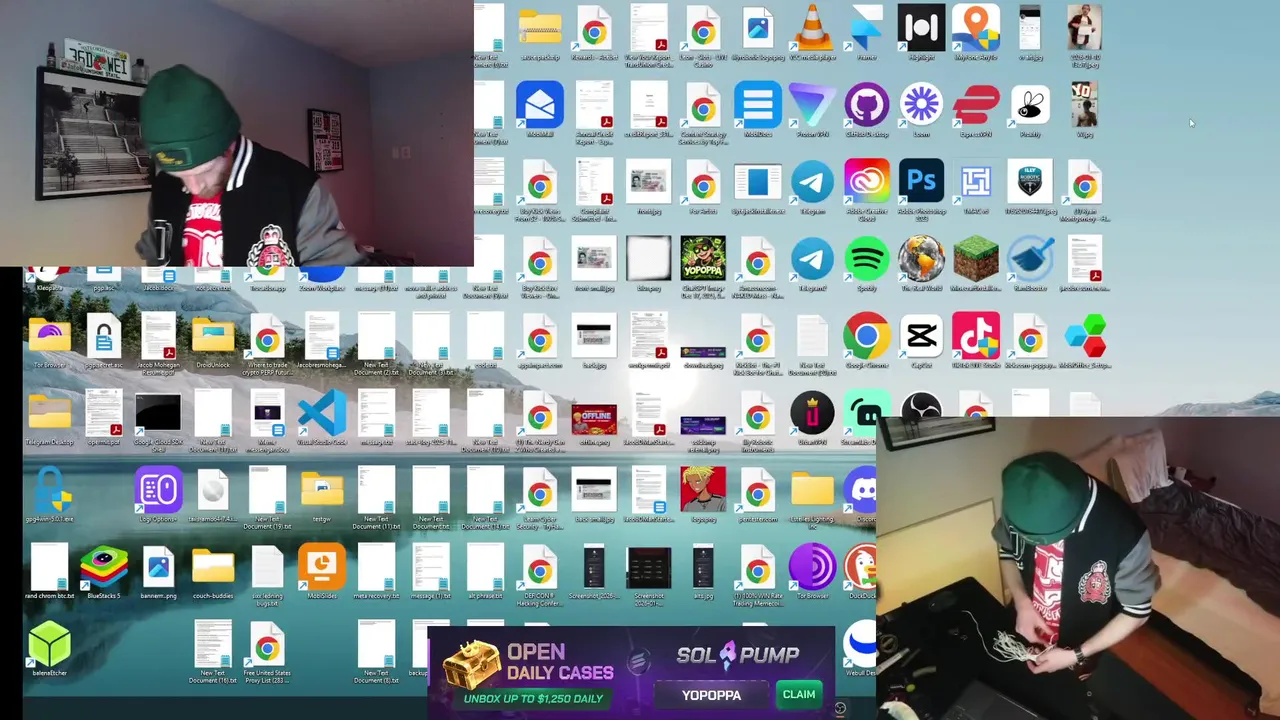This screenshot has height=720, width=1280.
Task: Click the Open Daily Cases treasure chest
Action: [471, 665]
